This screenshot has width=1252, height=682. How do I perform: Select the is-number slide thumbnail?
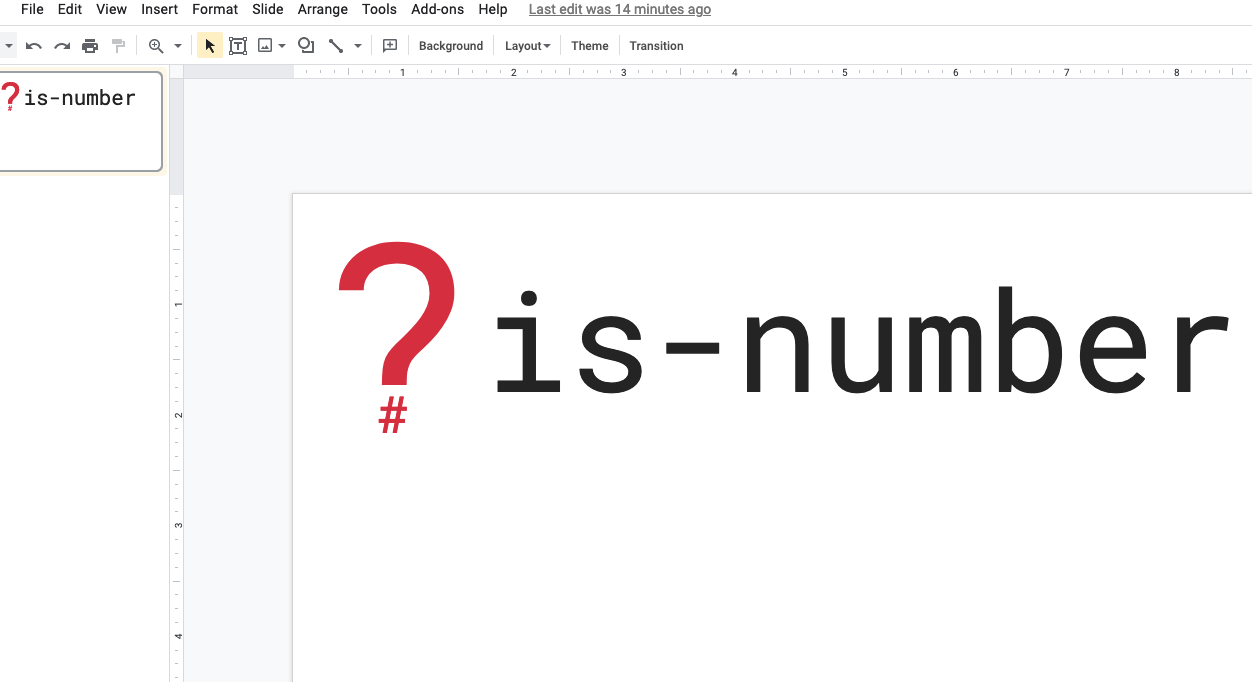[81, 121]
